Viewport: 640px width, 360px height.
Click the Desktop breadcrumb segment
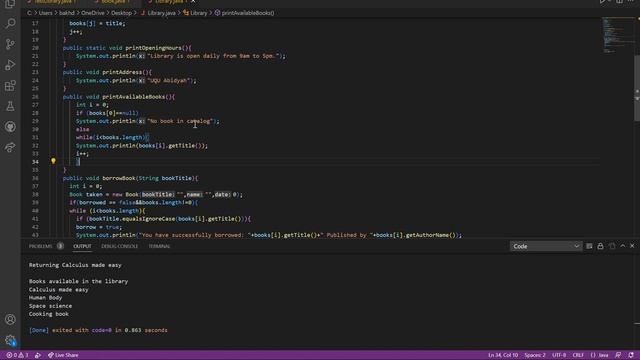pyautogui.click(x=121, y=13)
